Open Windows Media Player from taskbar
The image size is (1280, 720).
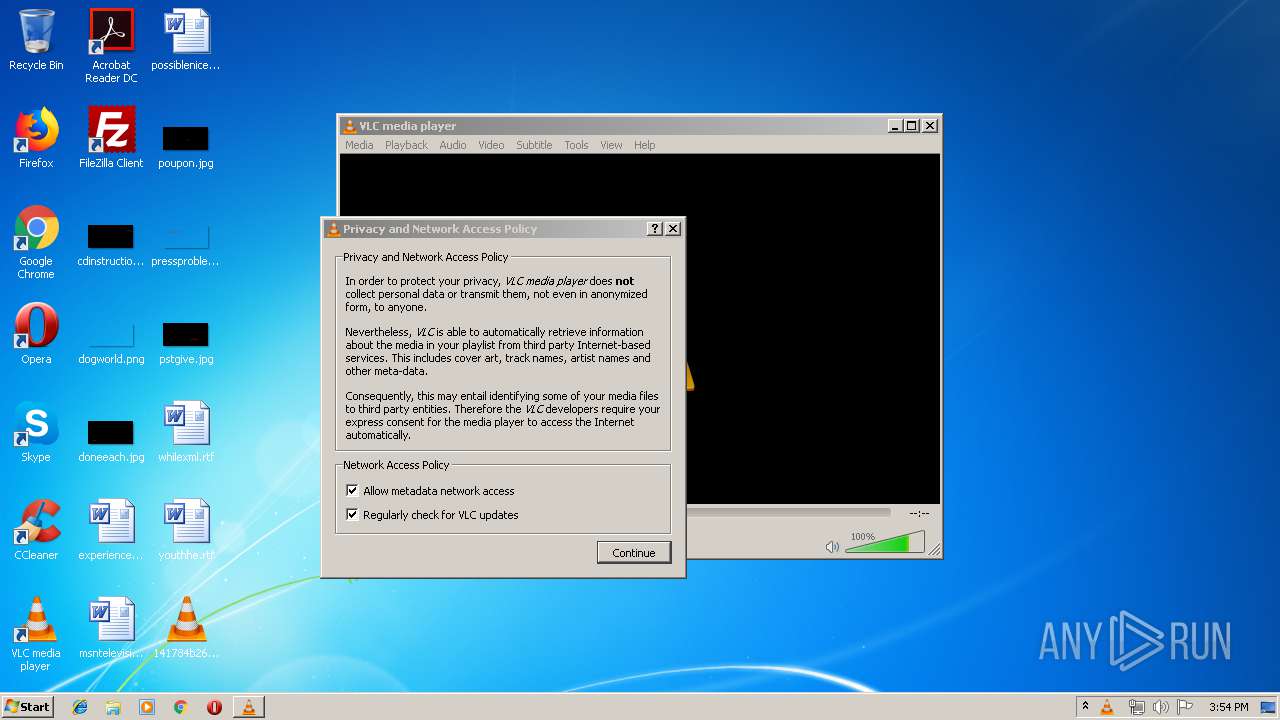point(147,707)
